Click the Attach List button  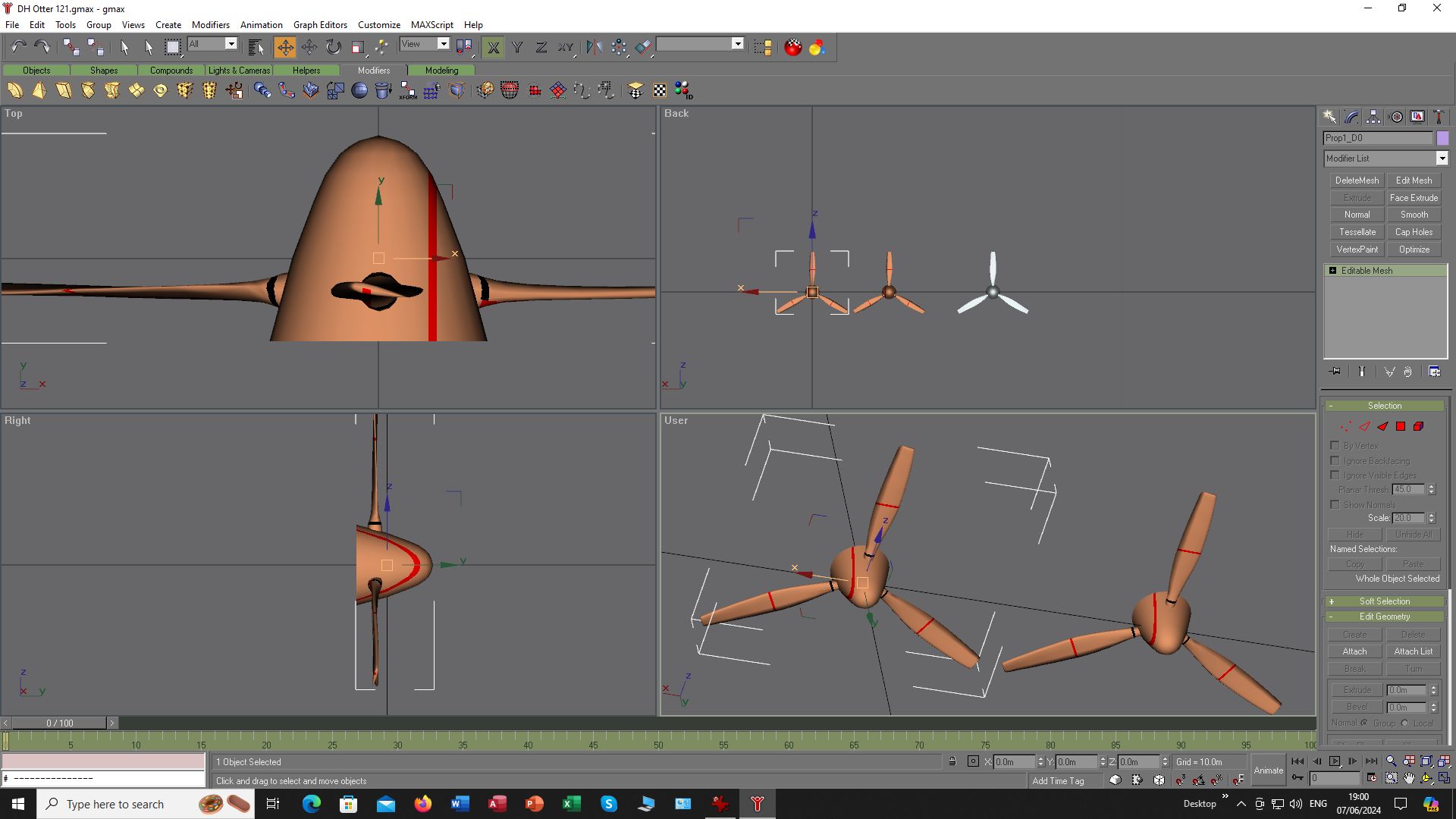click(x=1414, y=651)
